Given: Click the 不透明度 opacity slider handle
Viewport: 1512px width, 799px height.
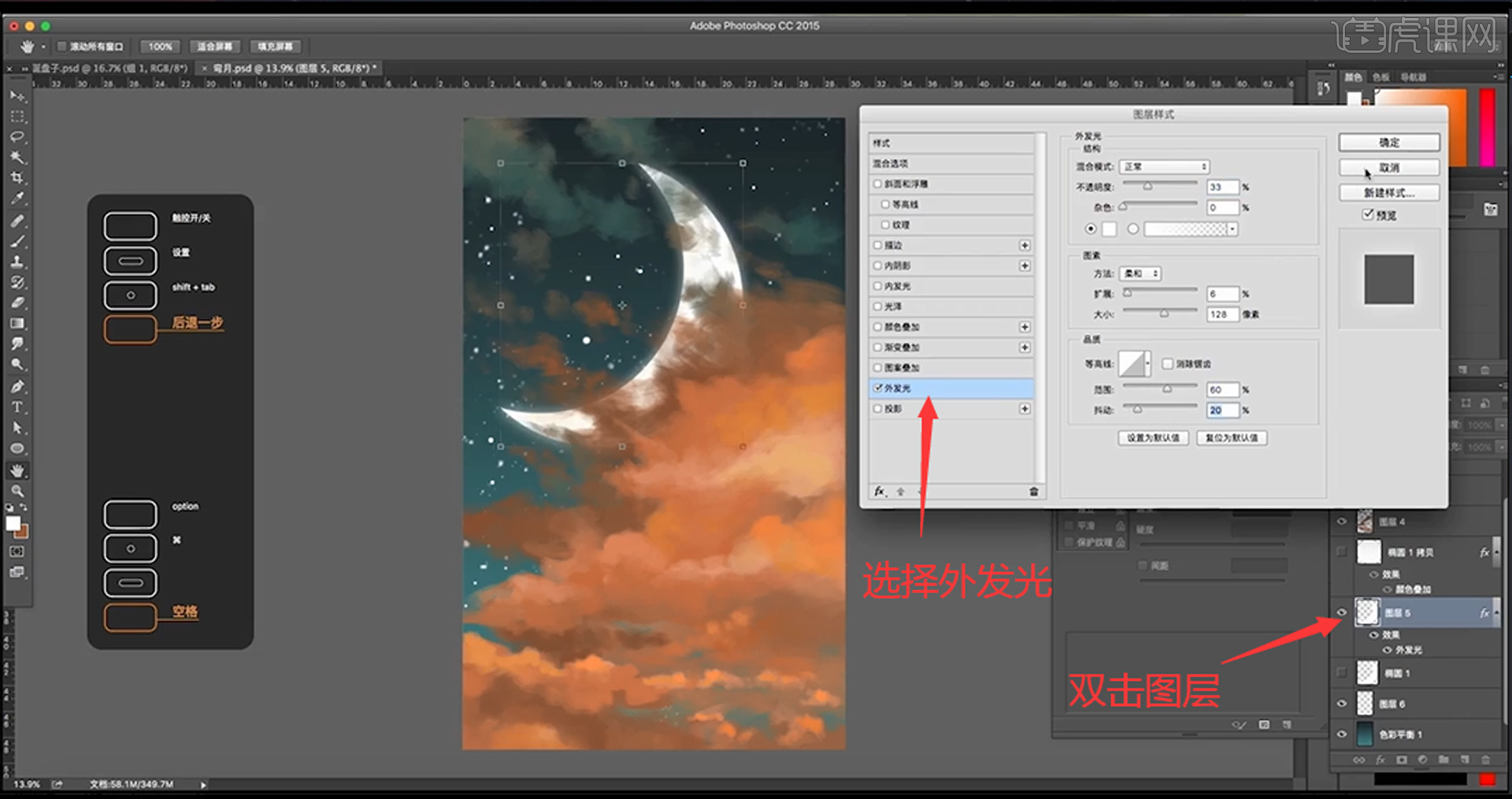Looking at the screenshot, I should point(1147,187).
